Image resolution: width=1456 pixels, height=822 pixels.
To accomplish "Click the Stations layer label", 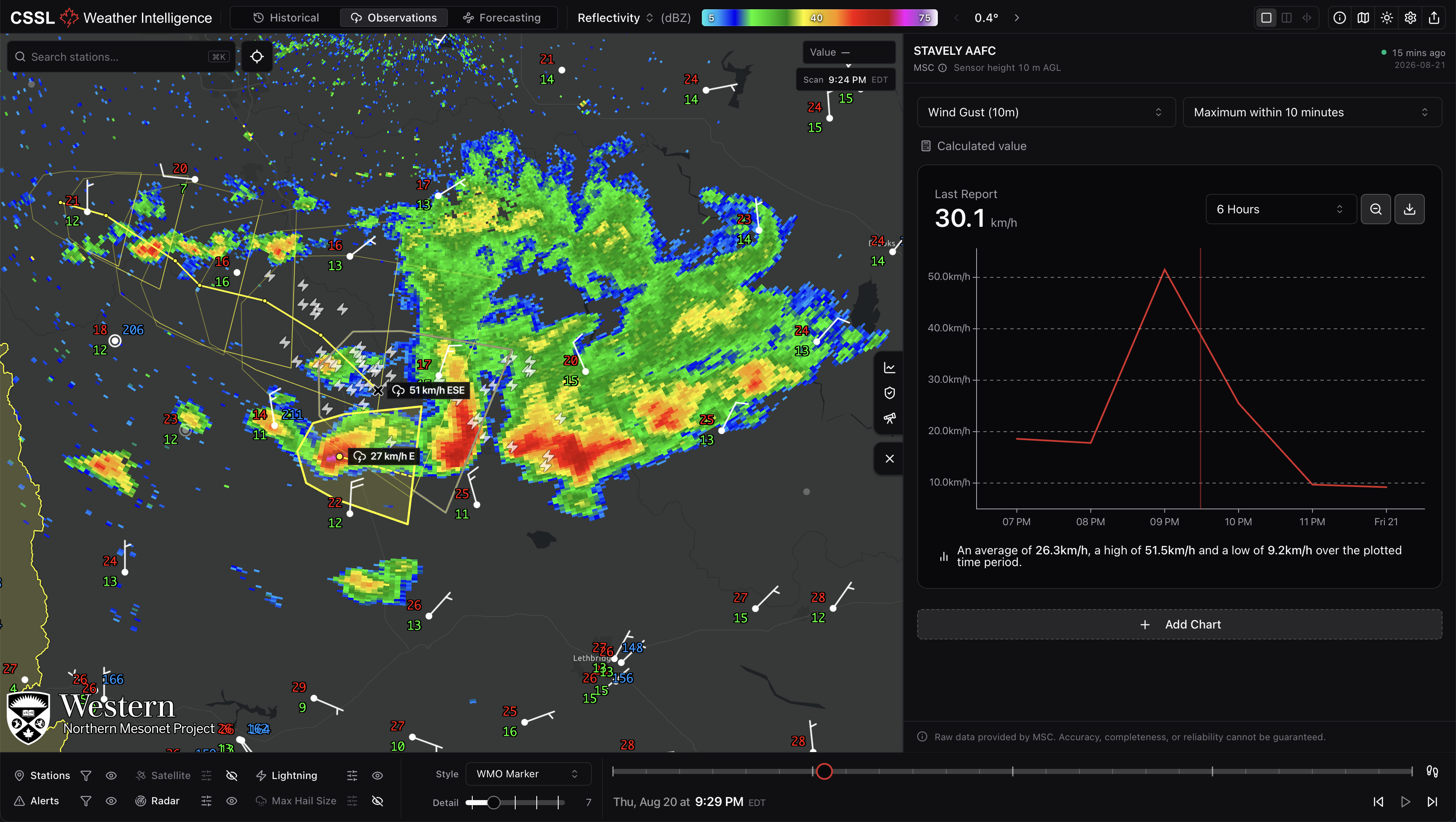I will 50,776.
